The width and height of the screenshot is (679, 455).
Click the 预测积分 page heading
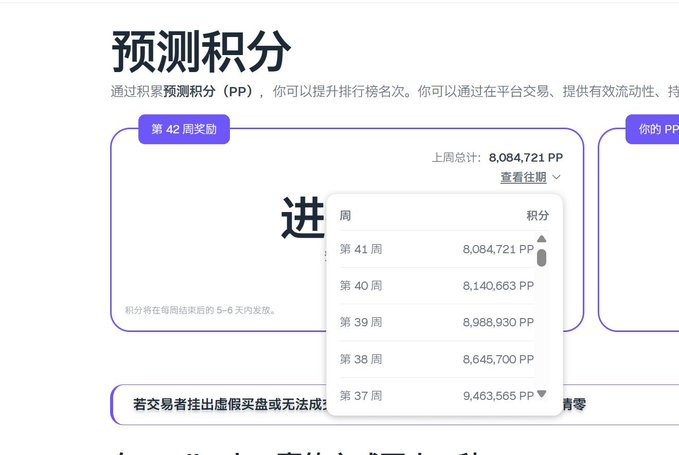201,52
